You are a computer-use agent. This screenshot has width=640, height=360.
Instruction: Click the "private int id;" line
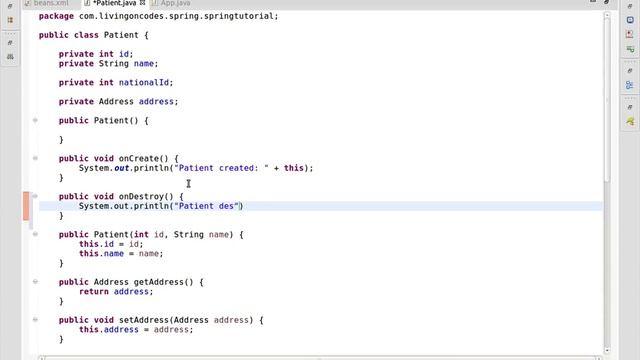[x=96, y=54]
